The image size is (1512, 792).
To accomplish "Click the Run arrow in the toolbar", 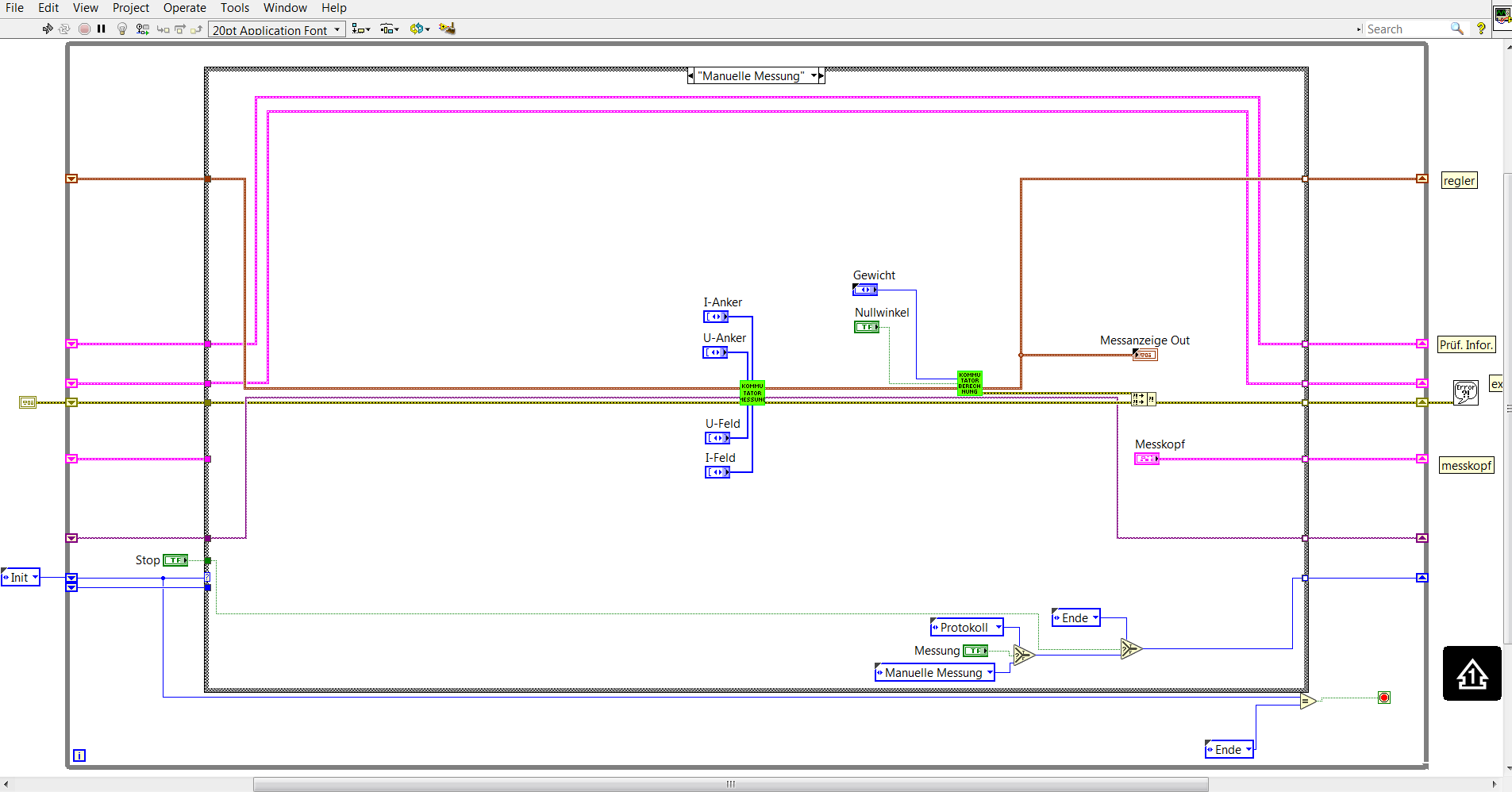I will pyautogui.click(x=48, y=29).
